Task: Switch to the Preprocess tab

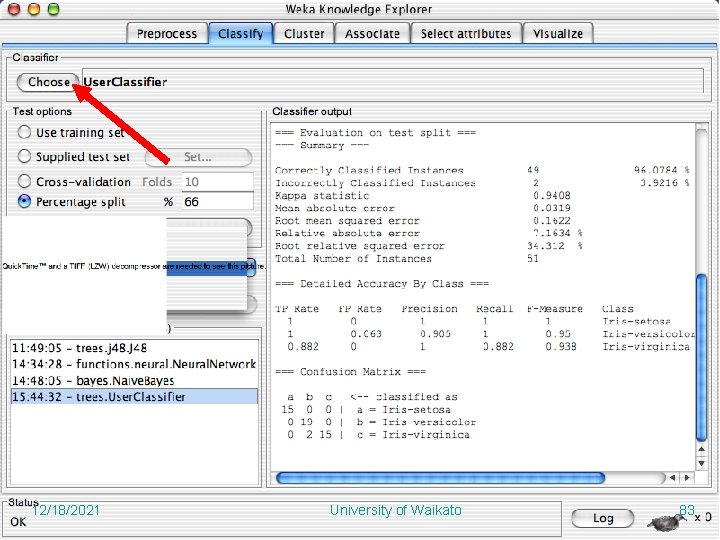Action: [167, 34]
